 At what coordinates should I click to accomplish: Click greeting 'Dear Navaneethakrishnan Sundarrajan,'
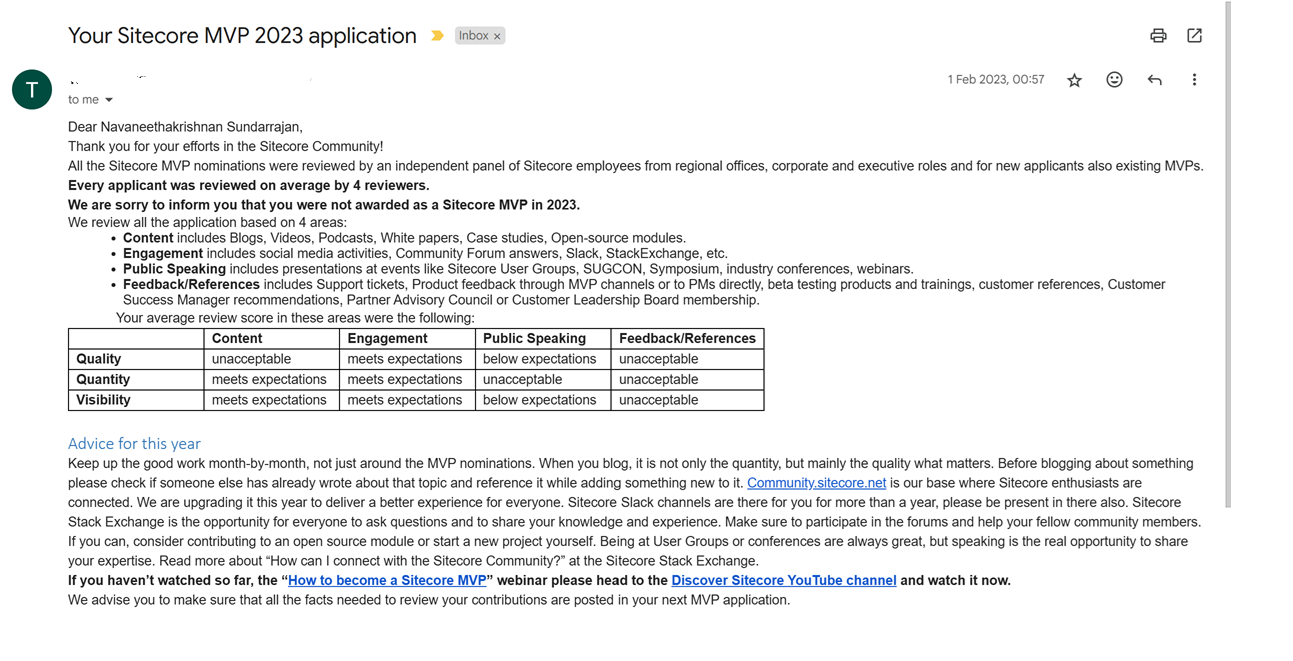tap(185, 127)
